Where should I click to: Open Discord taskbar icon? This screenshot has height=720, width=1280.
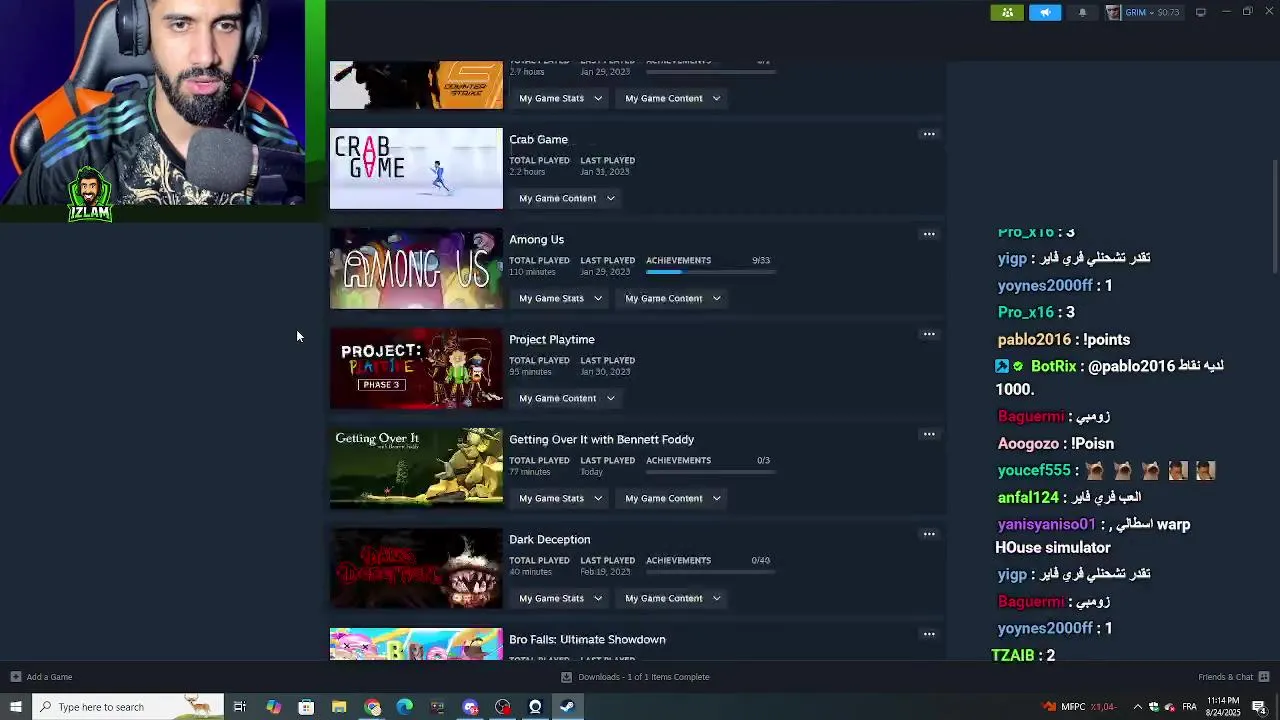(470, 707)
